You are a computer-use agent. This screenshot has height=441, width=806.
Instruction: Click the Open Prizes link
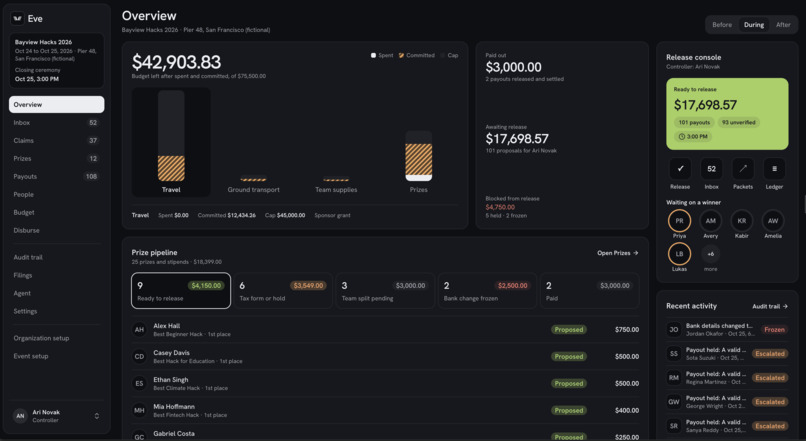pos(617,253)
